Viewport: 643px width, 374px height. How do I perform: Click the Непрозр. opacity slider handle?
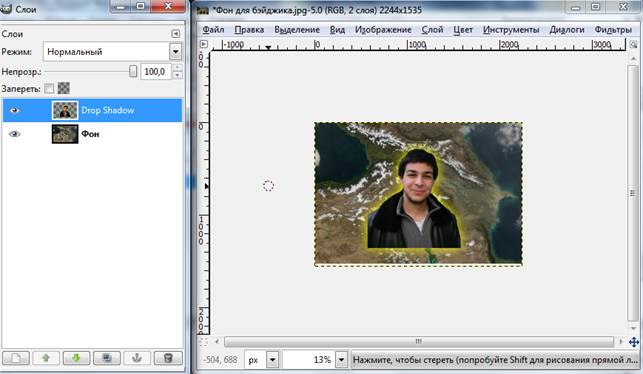133,71
